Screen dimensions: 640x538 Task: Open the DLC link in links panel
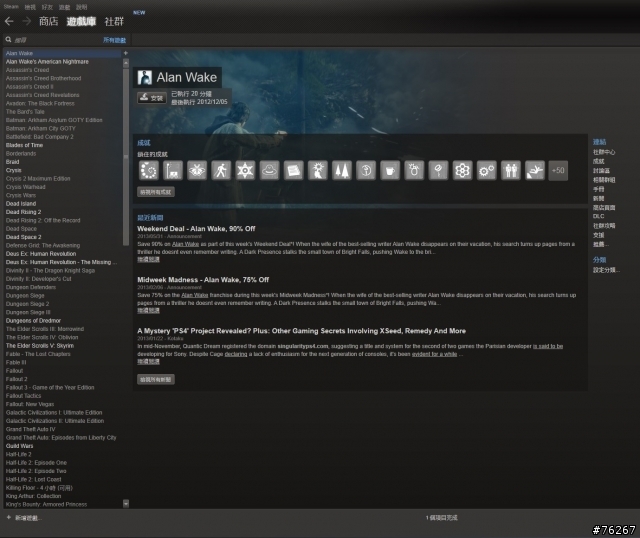tap(598, 216)
